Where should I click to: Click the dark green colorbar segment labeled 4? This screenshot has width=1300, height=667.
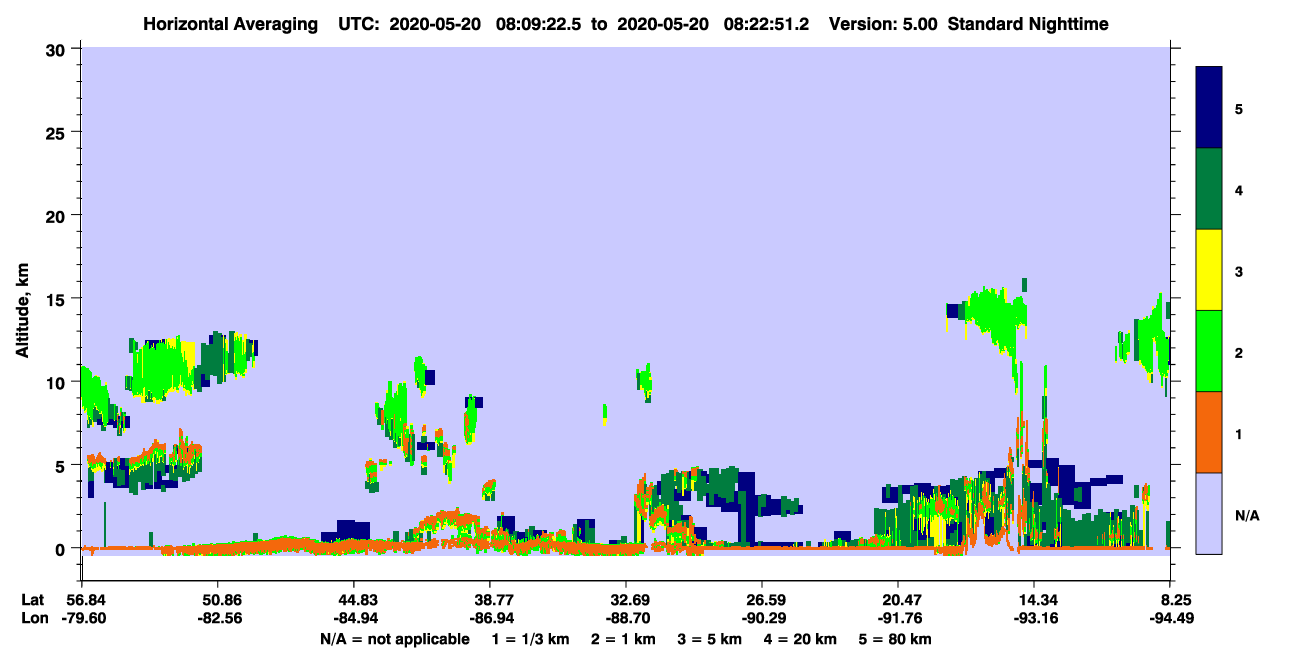coord(1209,189)
